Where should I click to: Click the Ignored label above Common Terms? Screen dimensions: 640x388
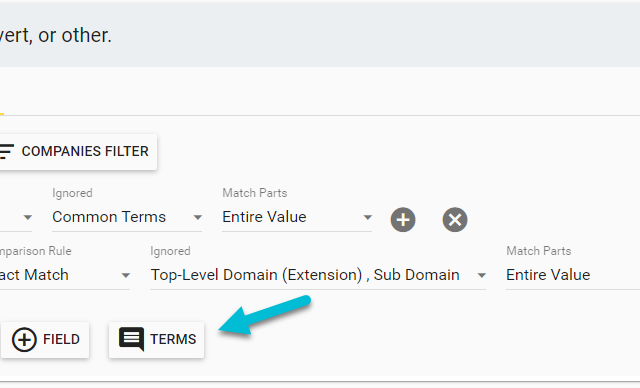click(72, 193)
